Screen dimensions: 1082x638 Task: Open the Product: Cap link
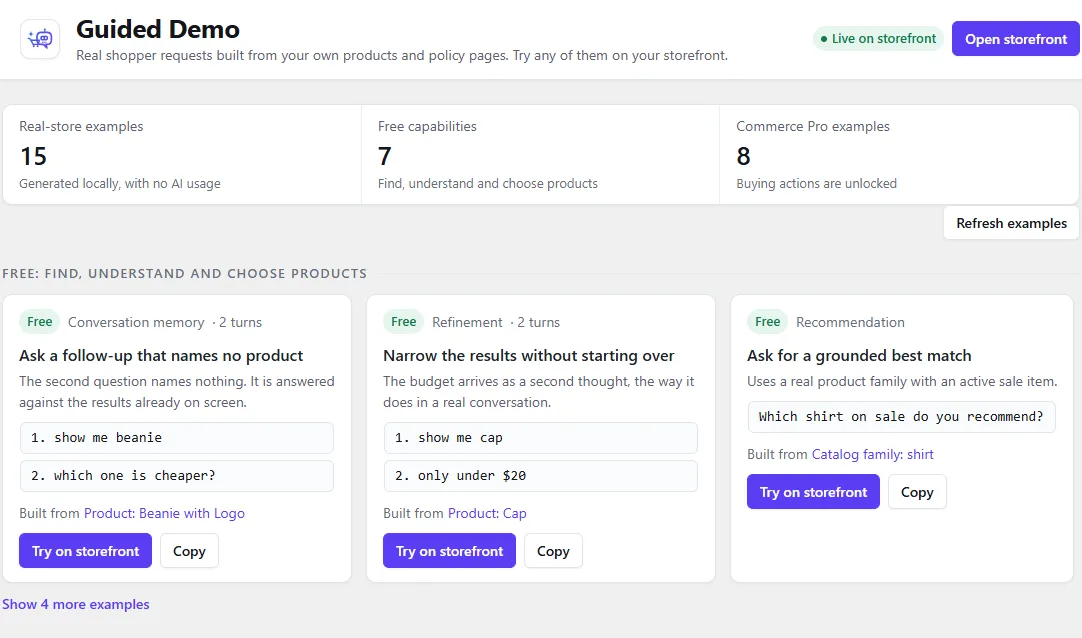[487, 513]
